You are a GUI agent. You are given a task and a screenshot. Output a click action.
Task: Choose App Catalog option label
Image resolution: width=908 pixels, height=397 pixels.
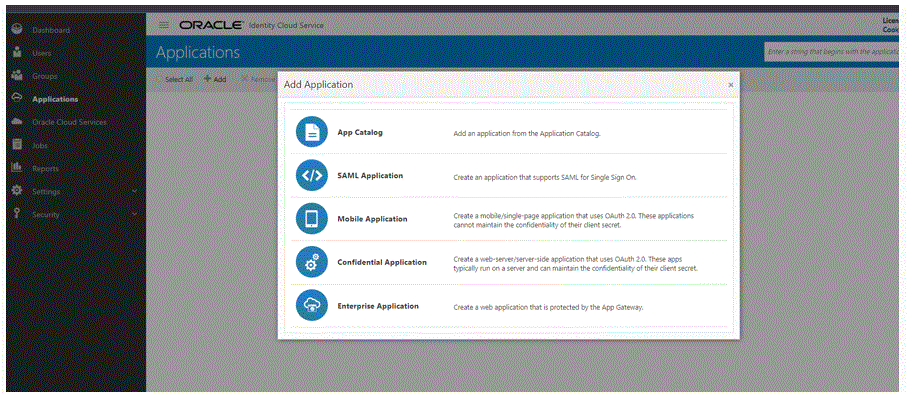[x=360, y=132]
